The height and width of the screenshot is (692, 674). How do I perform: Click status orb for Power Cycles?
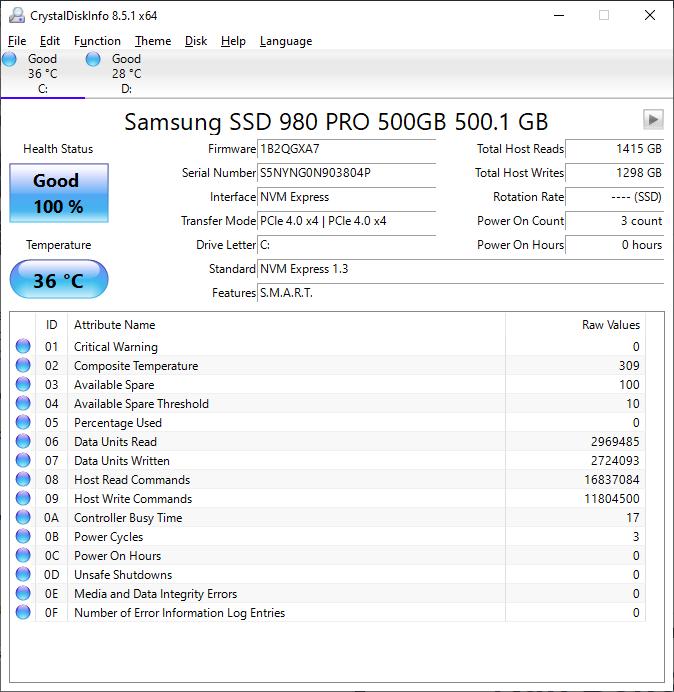(x=23, y=536)
